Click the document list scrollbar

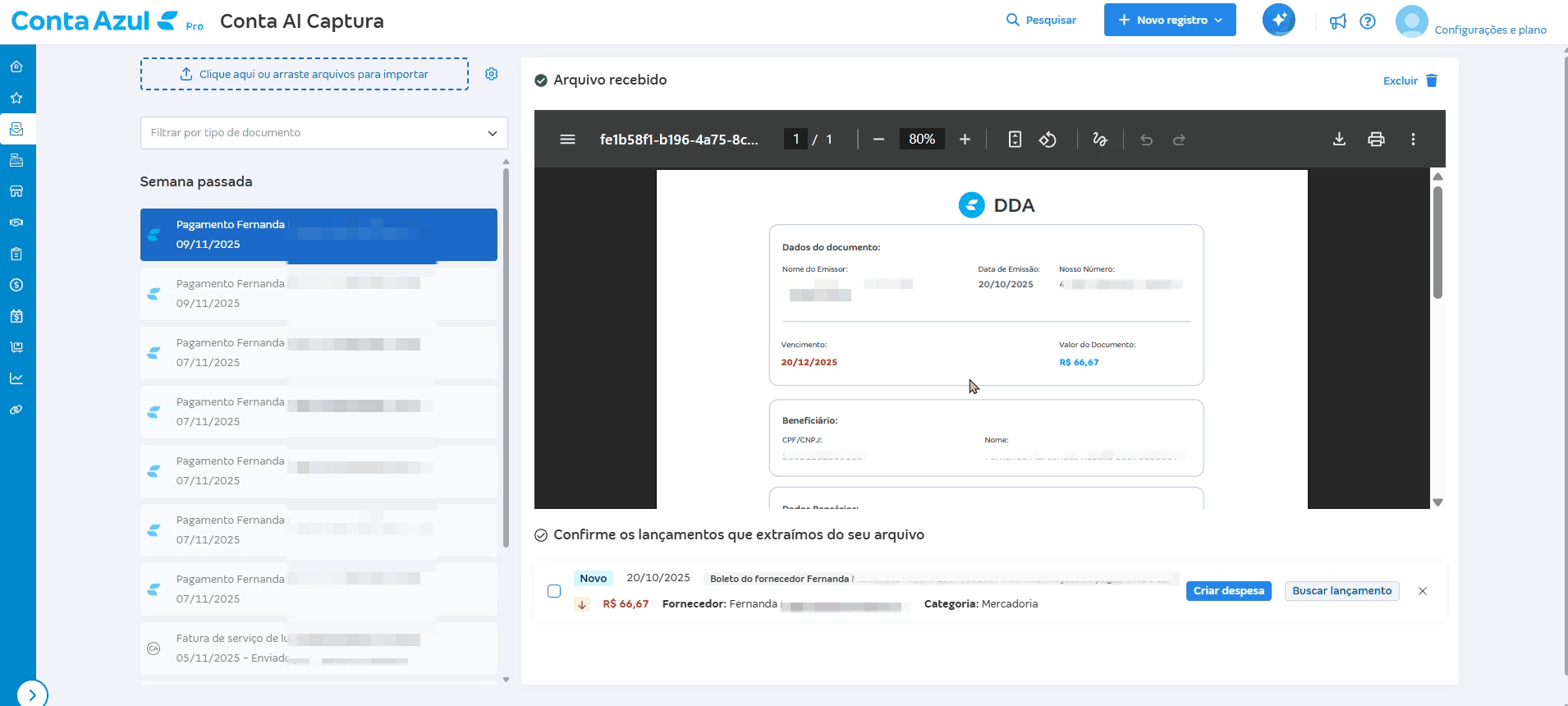point(506,357)
